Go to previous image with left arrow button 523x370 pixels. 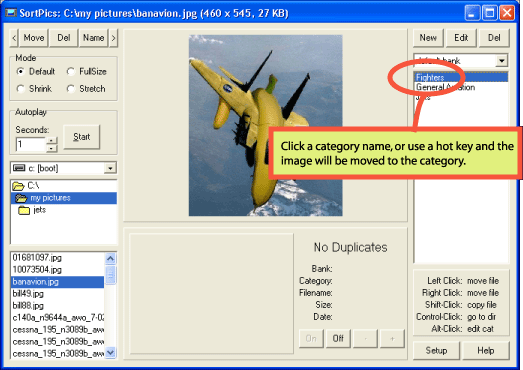pos(14,38)
